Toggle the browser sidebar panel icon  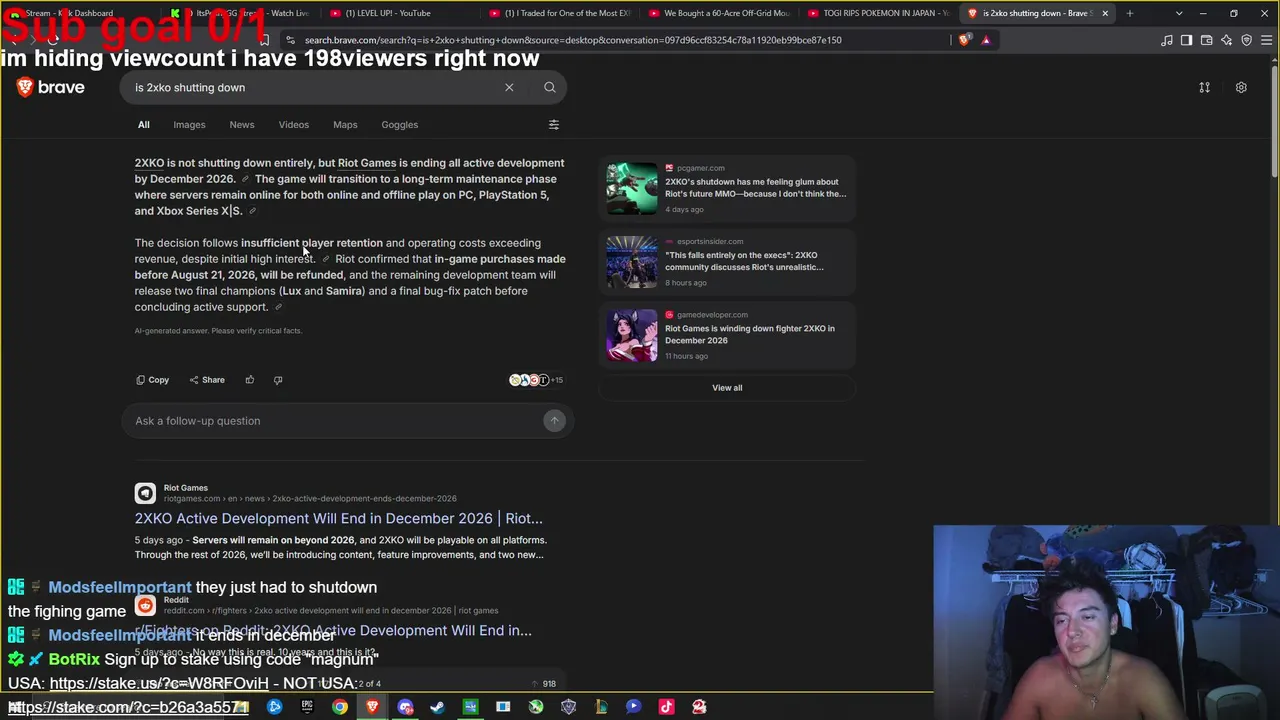(x=1187, y=40)
